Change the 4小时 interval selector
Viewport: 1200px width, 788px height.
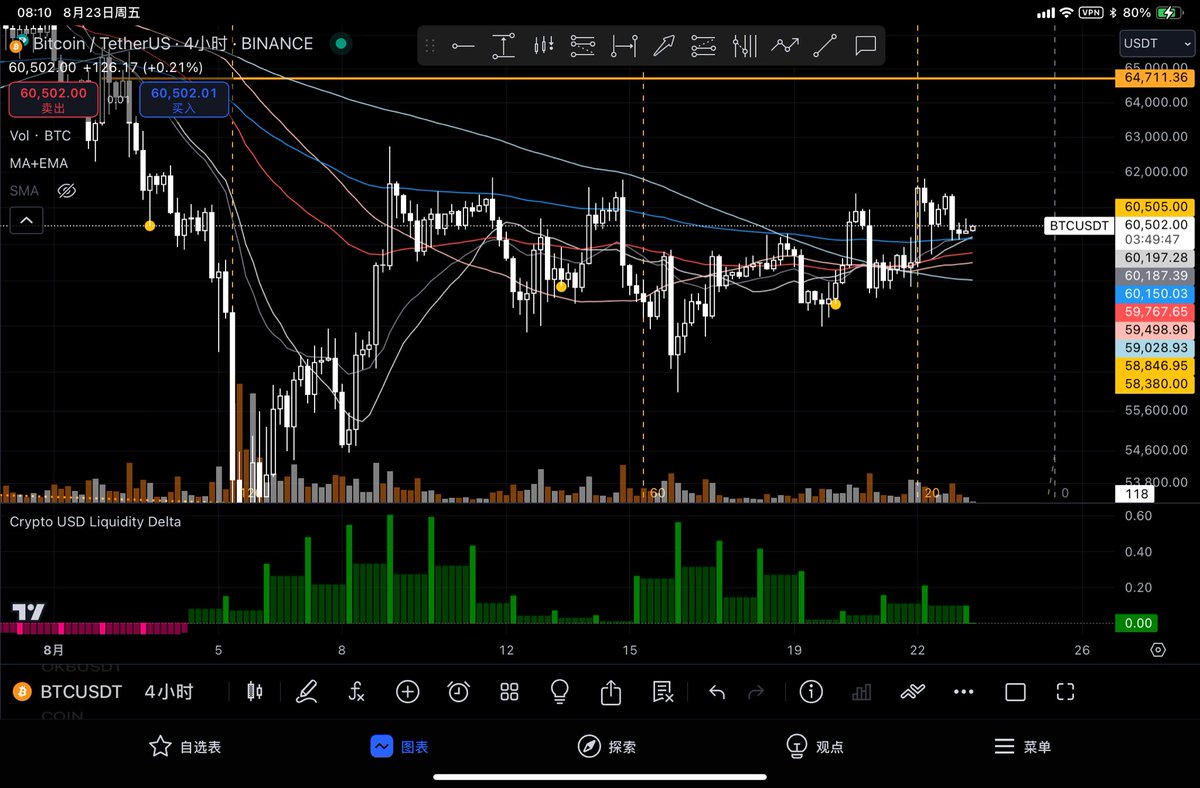[169, 692]
